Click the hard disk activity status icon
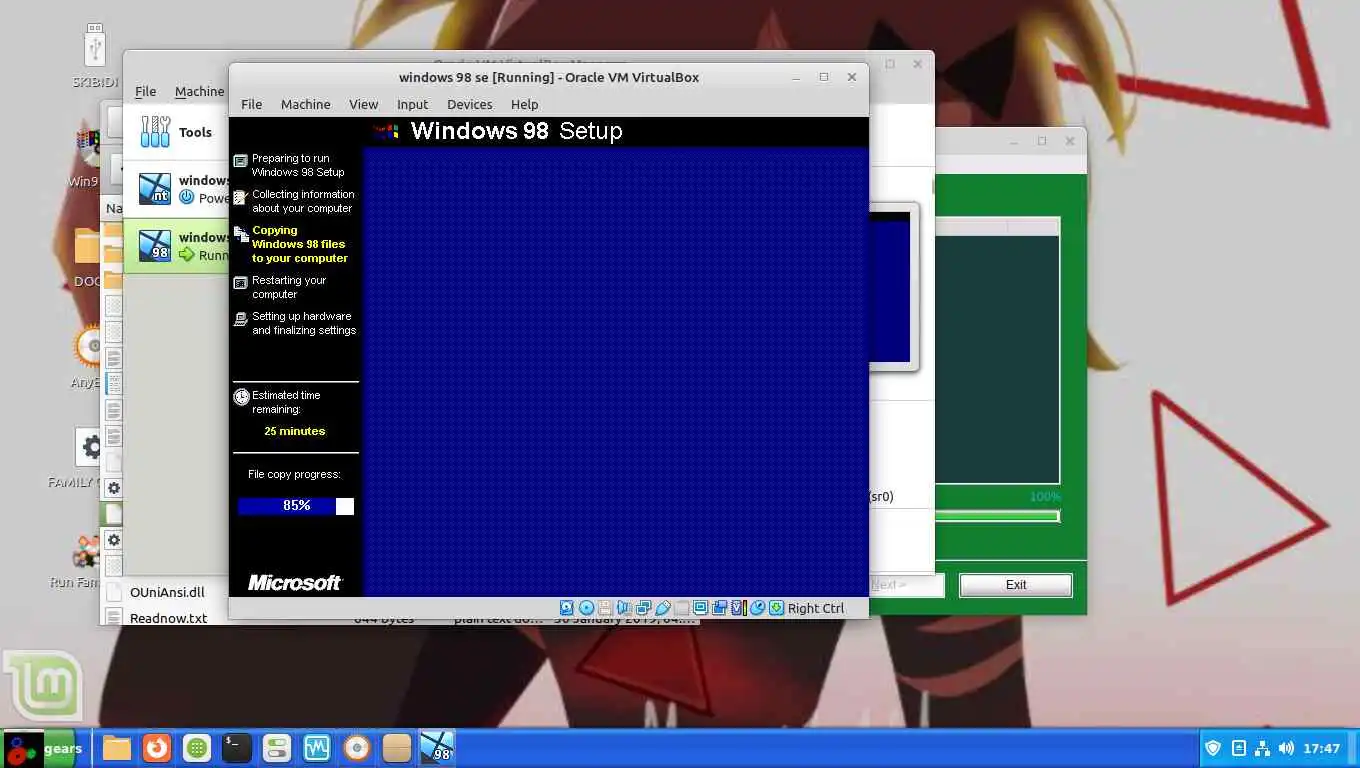 (567, 608)
